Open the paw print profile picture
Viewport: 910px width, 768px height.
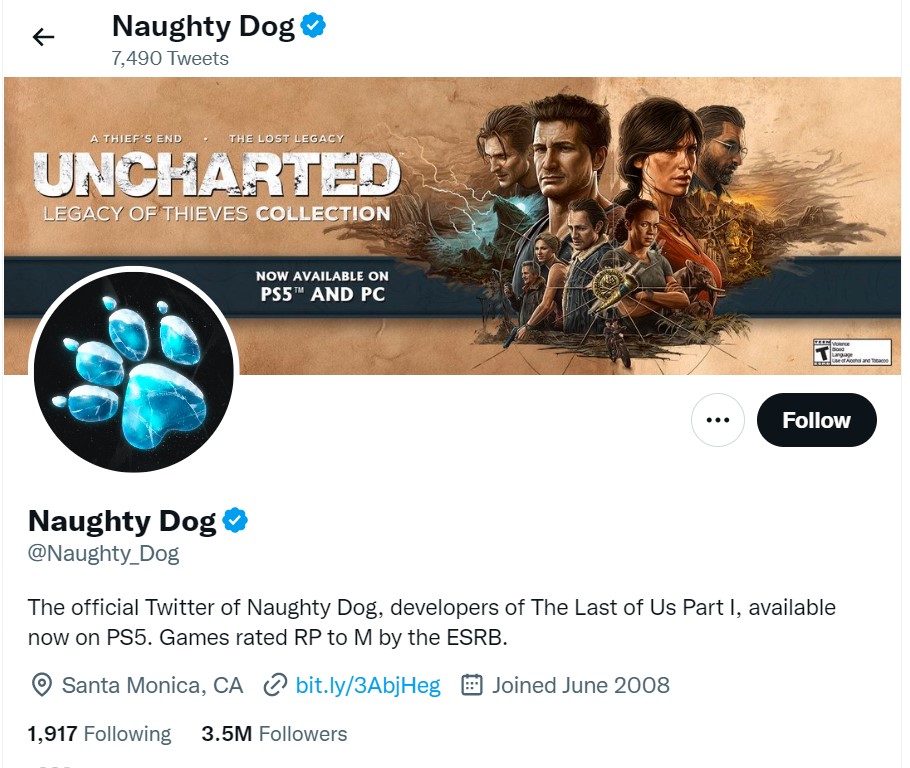coord(134,373)
